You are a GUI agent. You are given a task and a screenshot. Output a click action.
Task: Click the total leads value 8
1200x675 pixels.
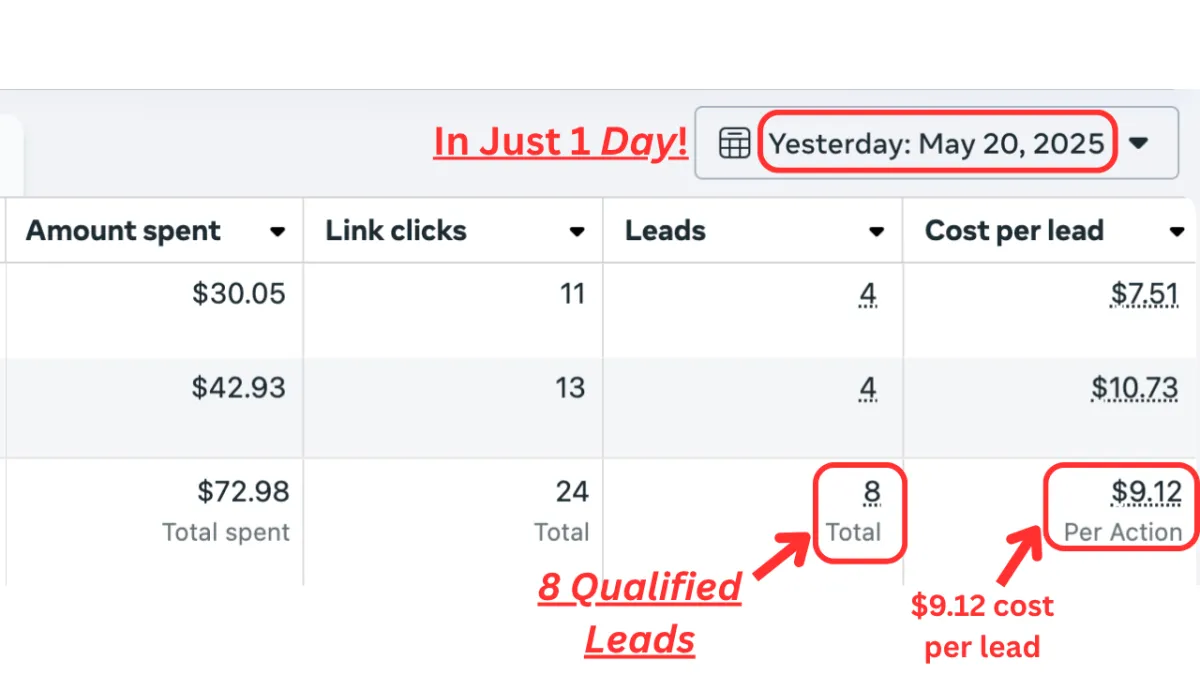point(871,492)
